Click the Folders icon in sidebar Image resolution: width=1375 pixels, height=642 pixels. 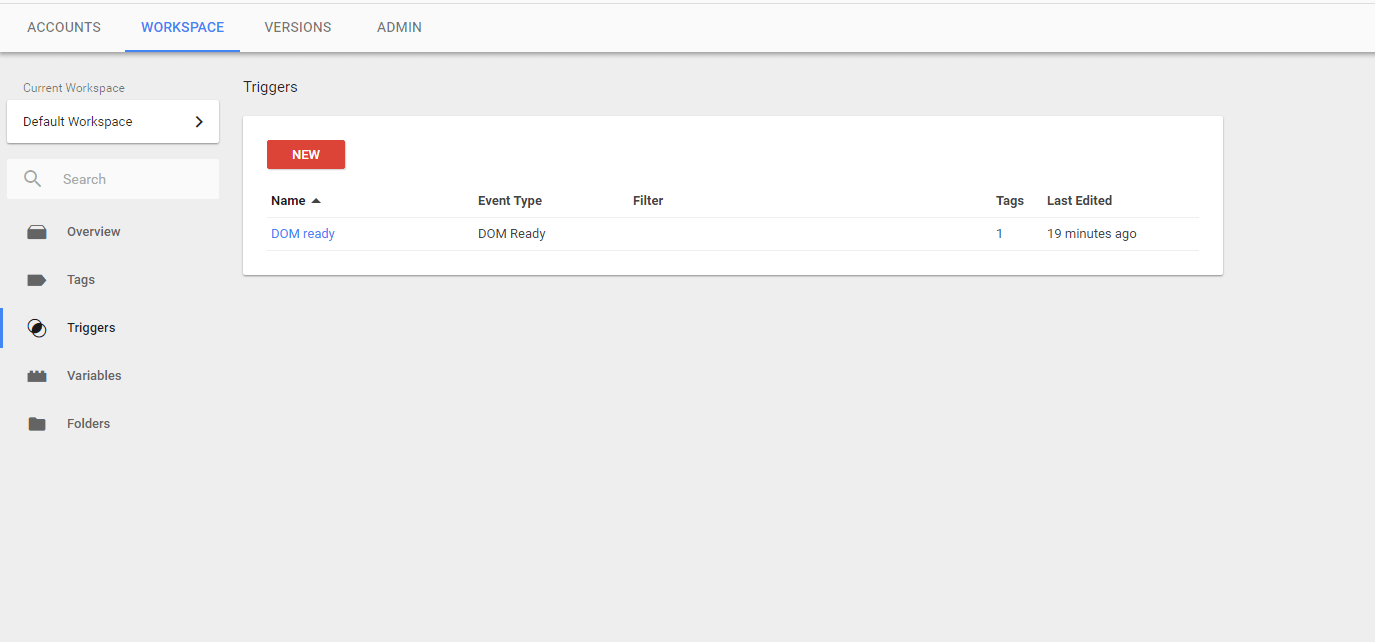37,424
